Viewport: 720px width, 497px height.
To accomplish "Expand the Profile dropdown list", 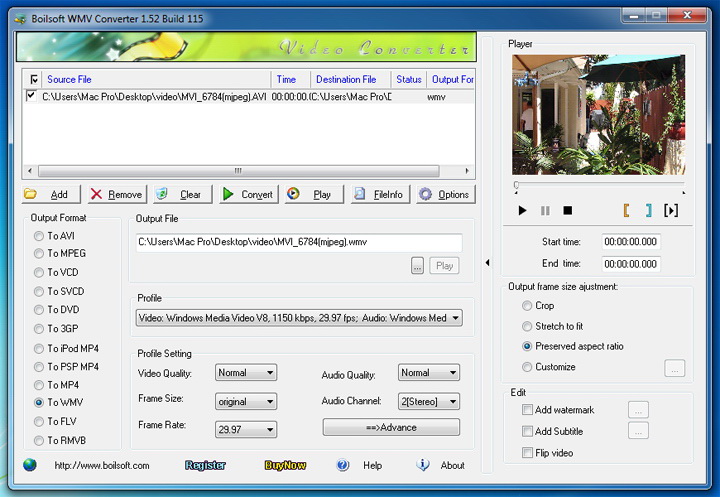I will point(455,318).
